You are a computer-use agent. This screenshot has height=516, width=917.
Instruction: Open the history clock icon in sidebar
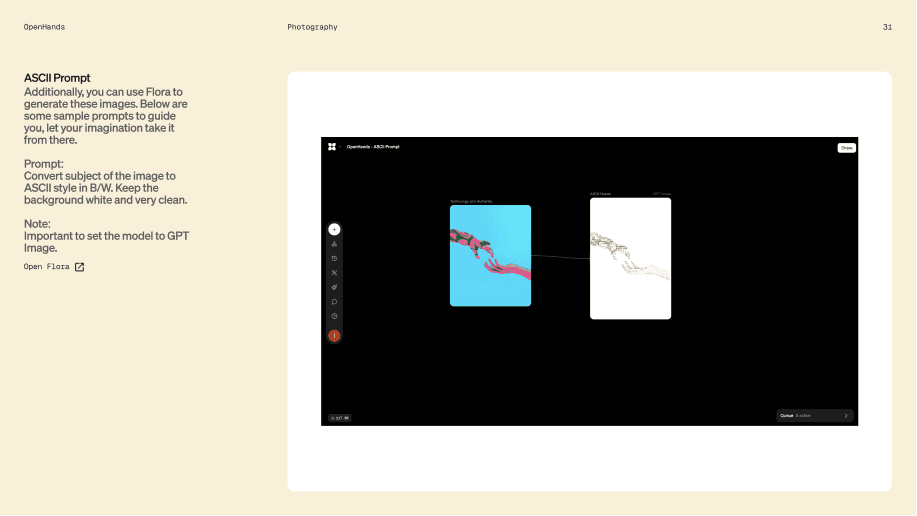(x=335, y=259)
